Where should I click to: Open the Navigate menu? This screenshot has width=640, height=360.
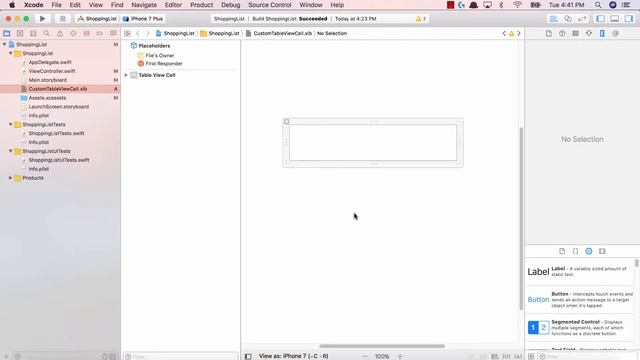144,5
